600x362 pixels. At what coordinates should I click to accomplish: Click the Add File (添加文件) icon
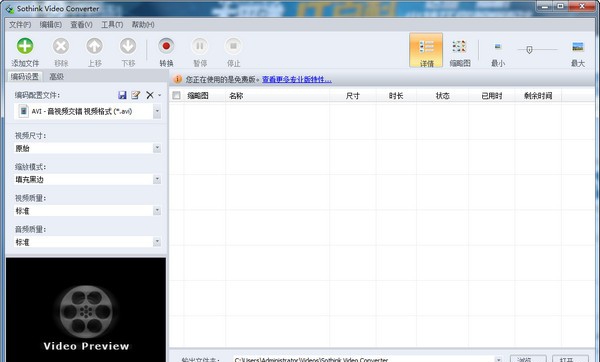(x=25, y=46)
